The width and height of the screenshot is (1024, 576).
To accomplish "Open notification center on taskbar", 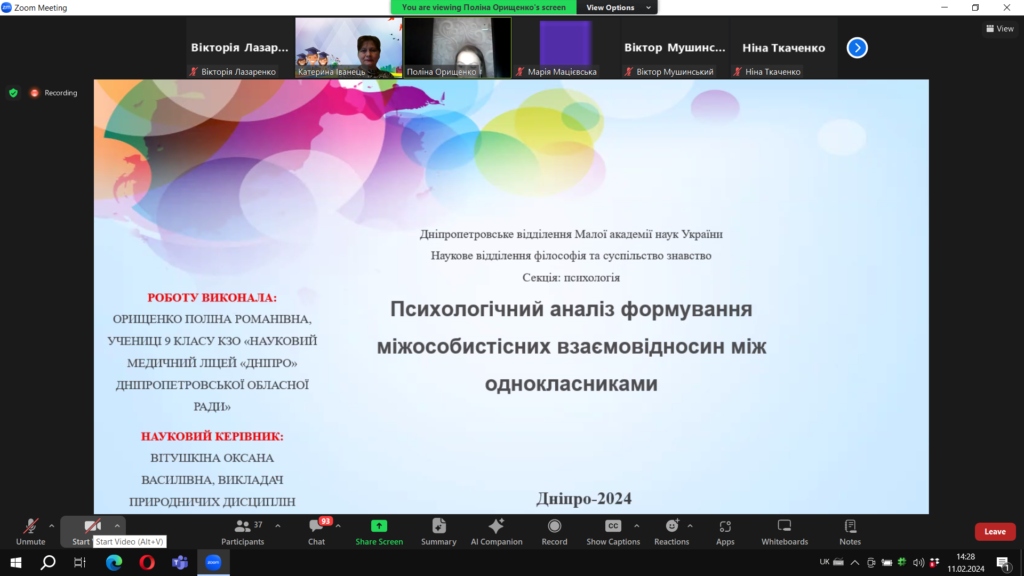I will (x=1004, y=562).
